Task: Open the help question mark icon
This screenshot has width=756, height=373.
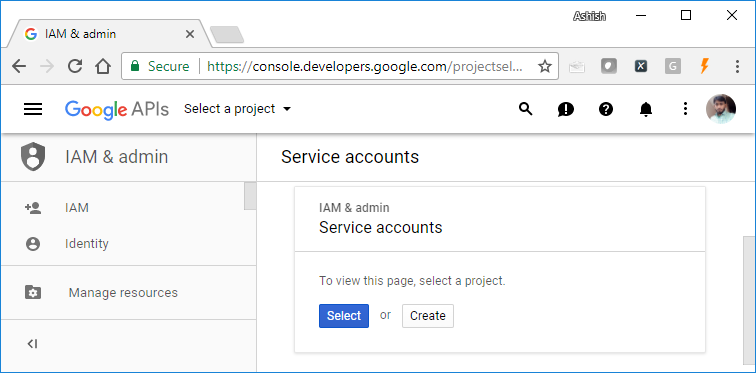Action: pyautogui.click(x=606, y=109)
